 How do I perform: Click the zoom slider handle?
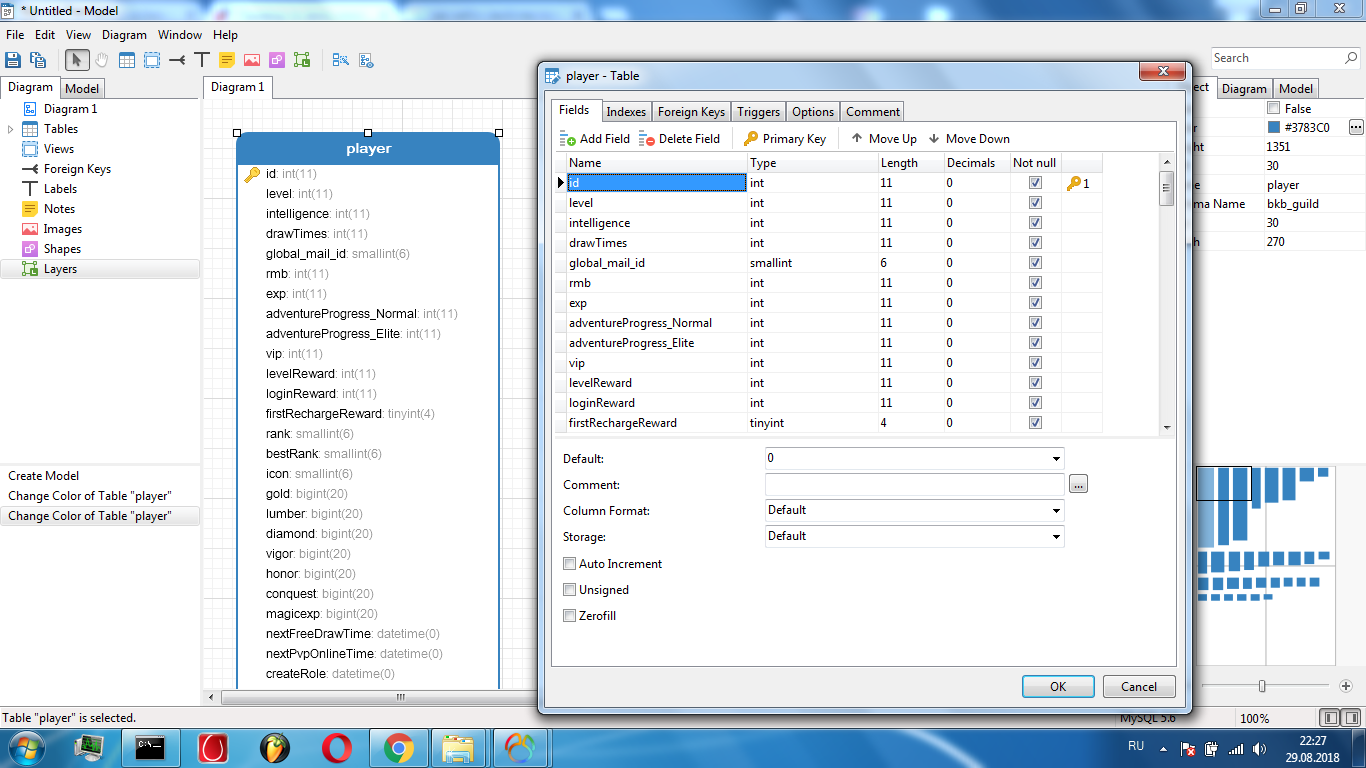pyautogui.click(x=1262, y=686)
